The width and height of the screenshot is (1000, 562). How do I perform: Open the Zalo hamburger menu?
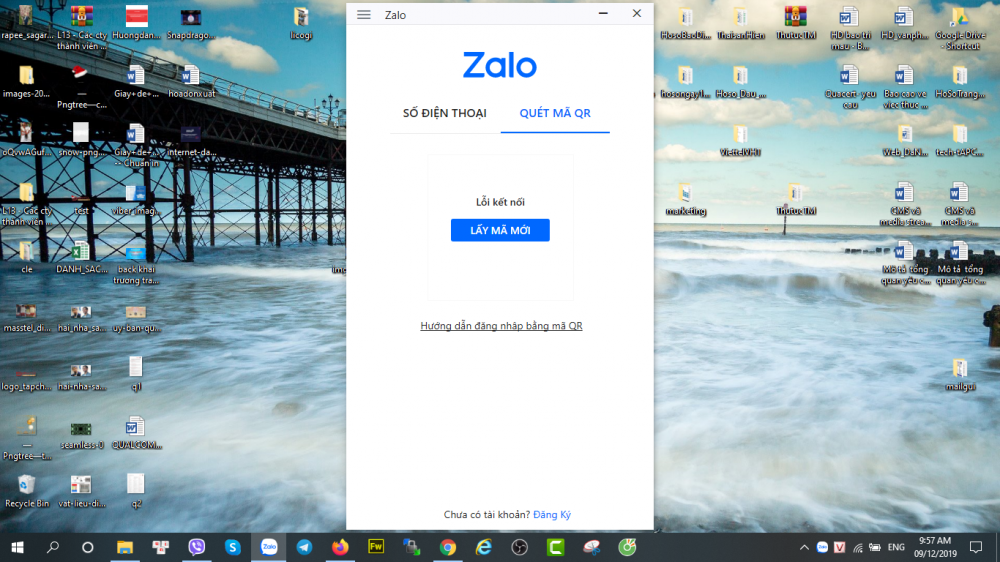tap(364, 15)
